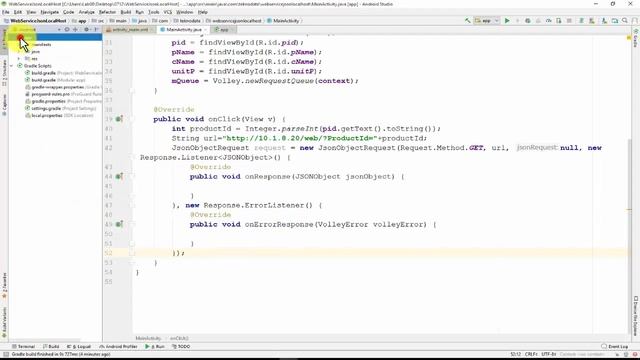Click the Search Everywhere magnifier icon
Screen dimensions: 640x360
(625, 20)
